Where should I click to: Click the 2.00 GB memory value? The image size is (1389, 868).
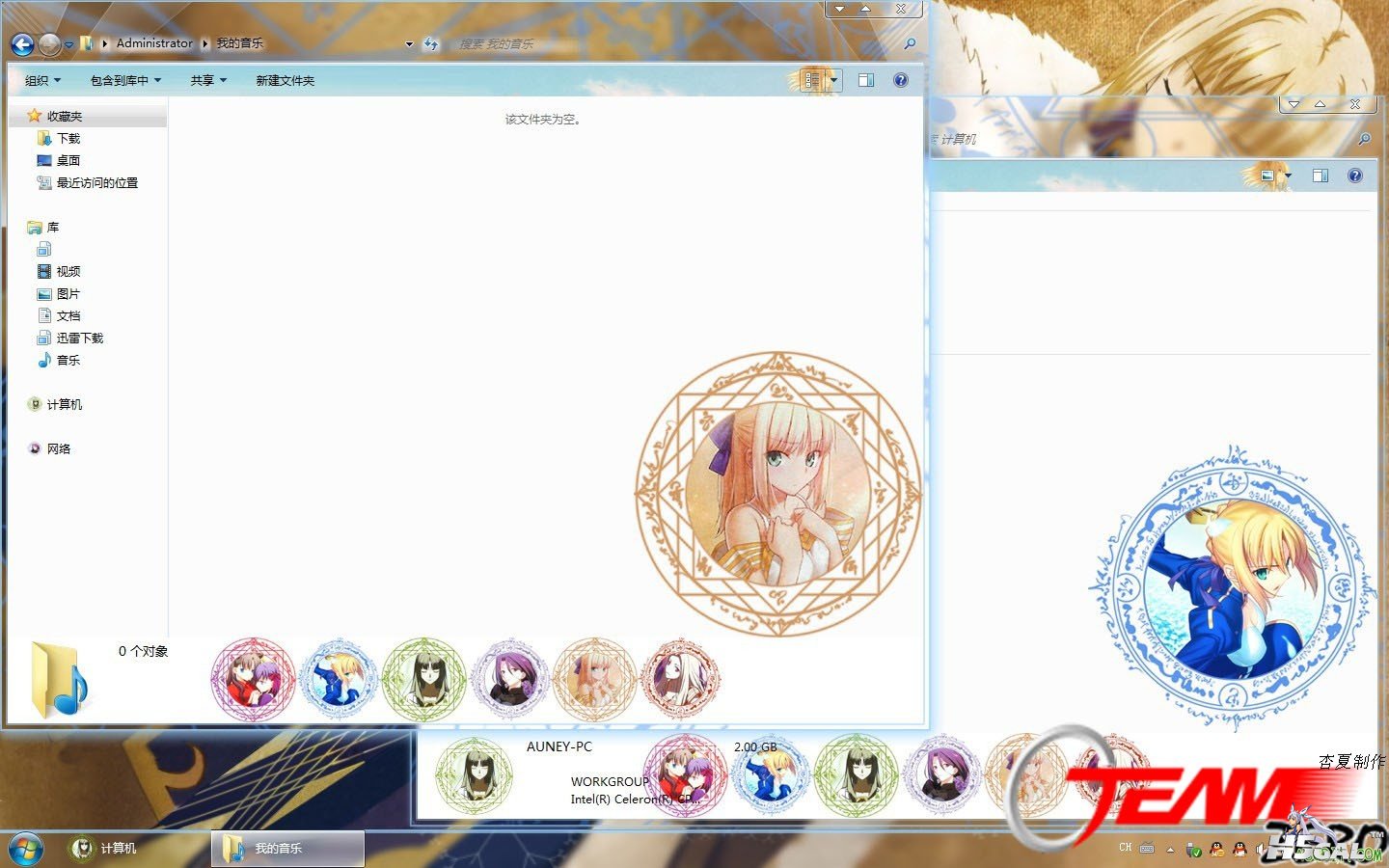pos(755,746)
